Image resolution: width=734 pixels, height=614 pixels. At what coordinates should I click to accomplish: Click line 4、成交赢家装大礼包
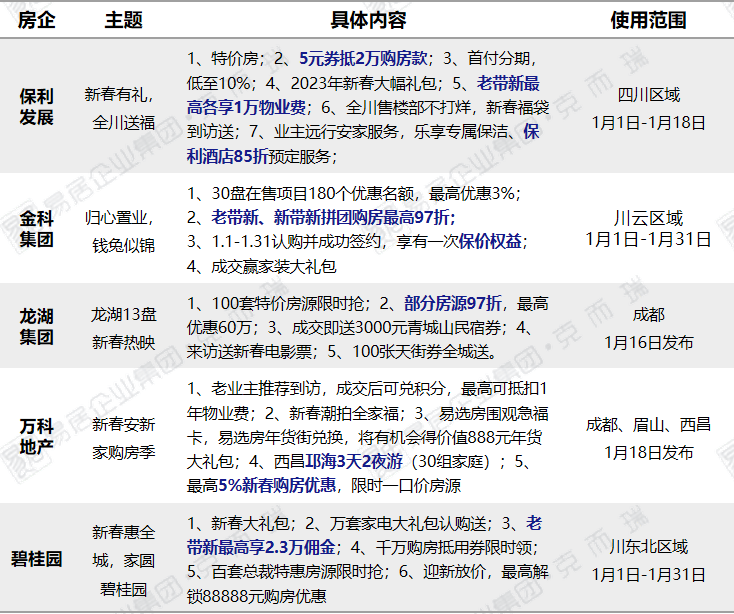[261, 267]
